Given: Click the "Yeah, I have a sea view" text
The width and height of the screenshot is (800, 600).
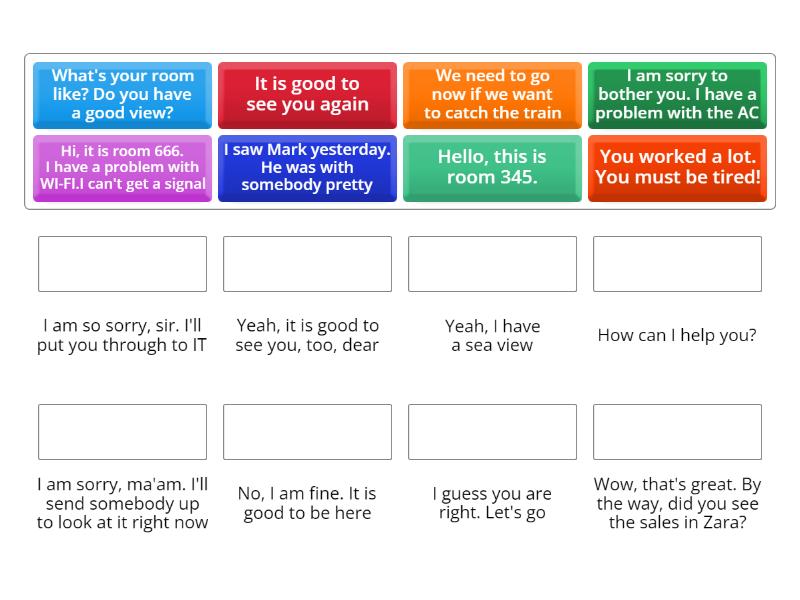Looking at the screenshot, I should (492, 336).
